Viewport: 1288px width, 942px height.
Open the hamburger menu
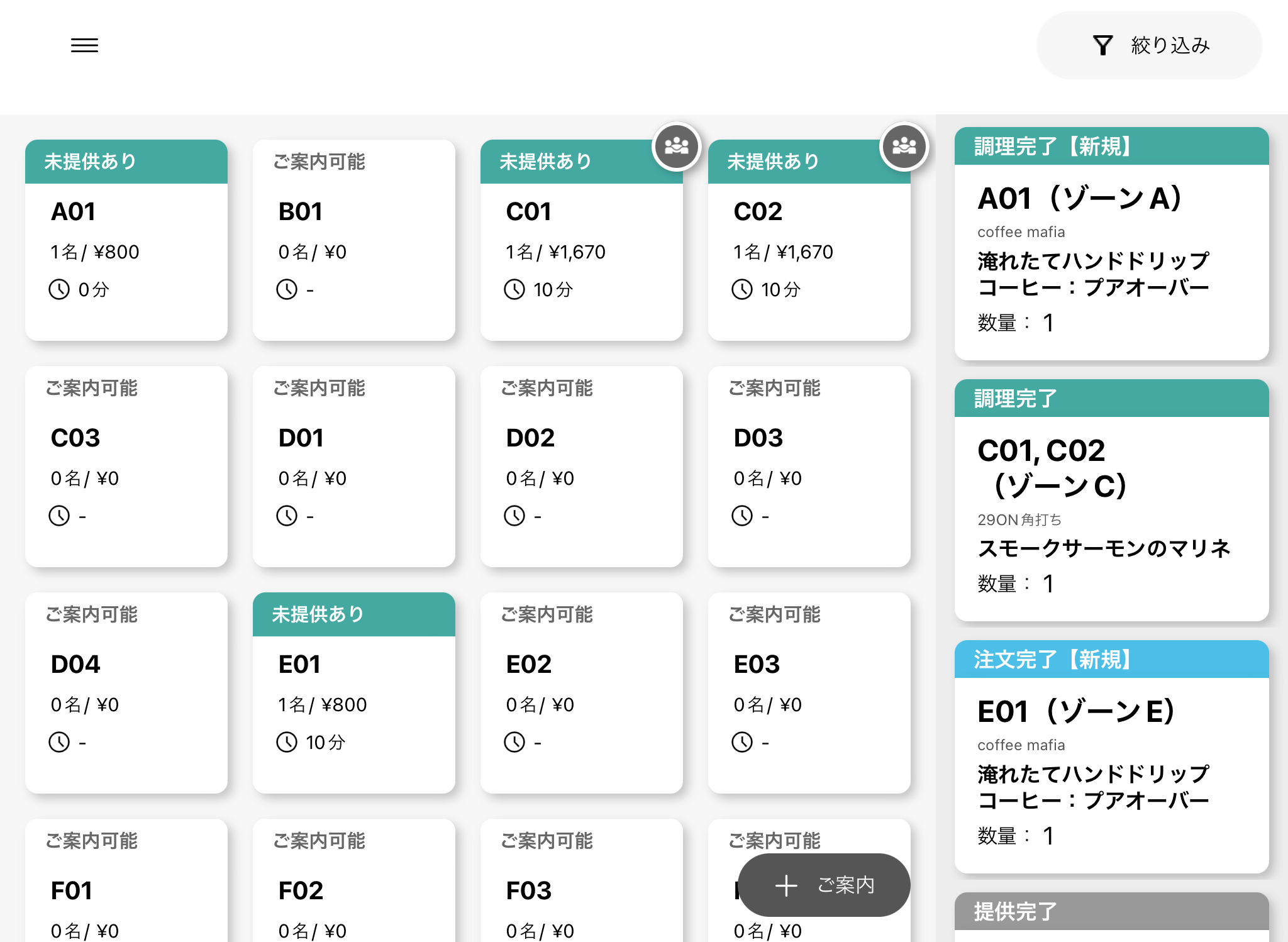pos(84,45)
